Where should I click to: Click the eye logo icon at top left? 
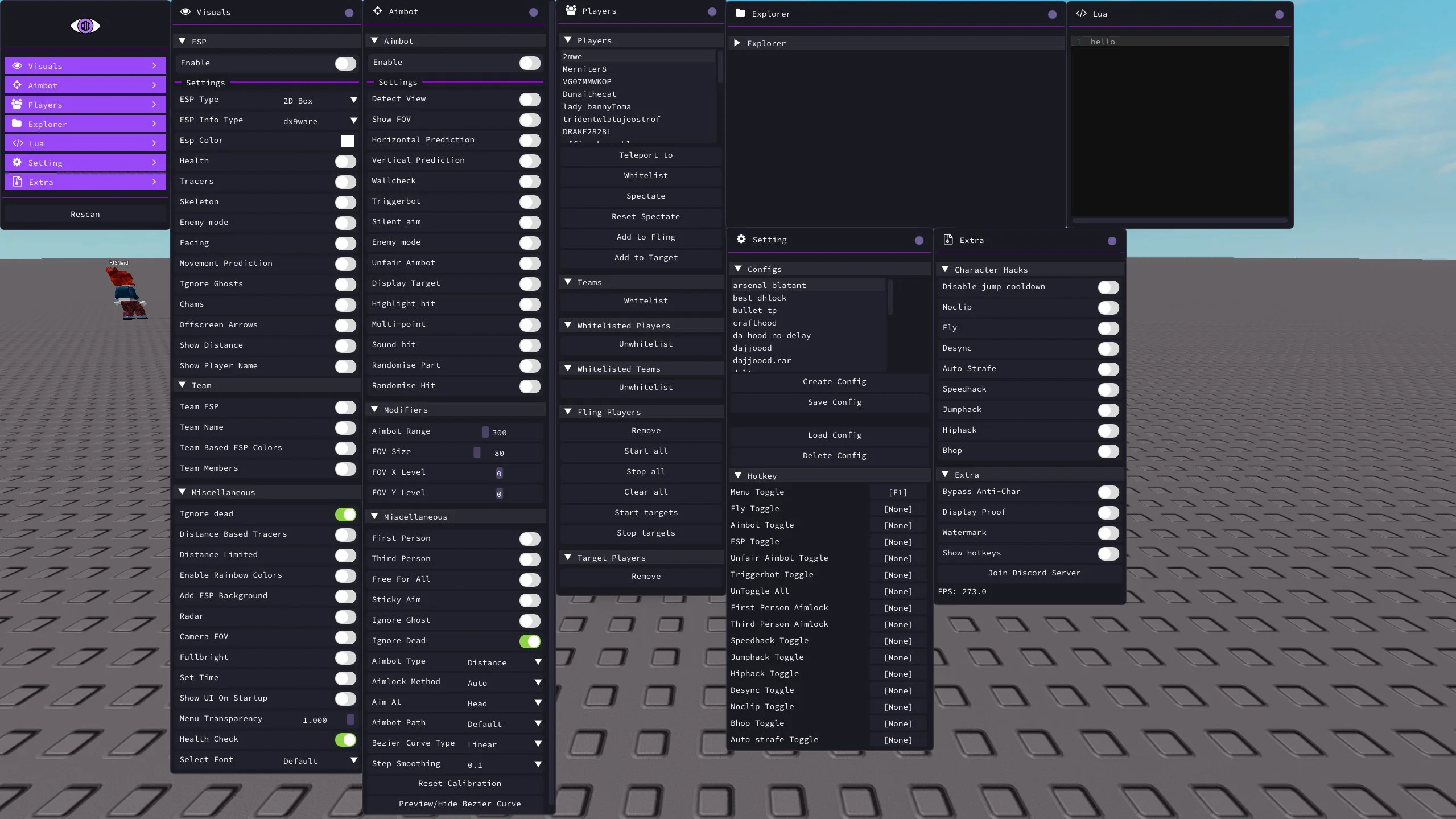85,26
